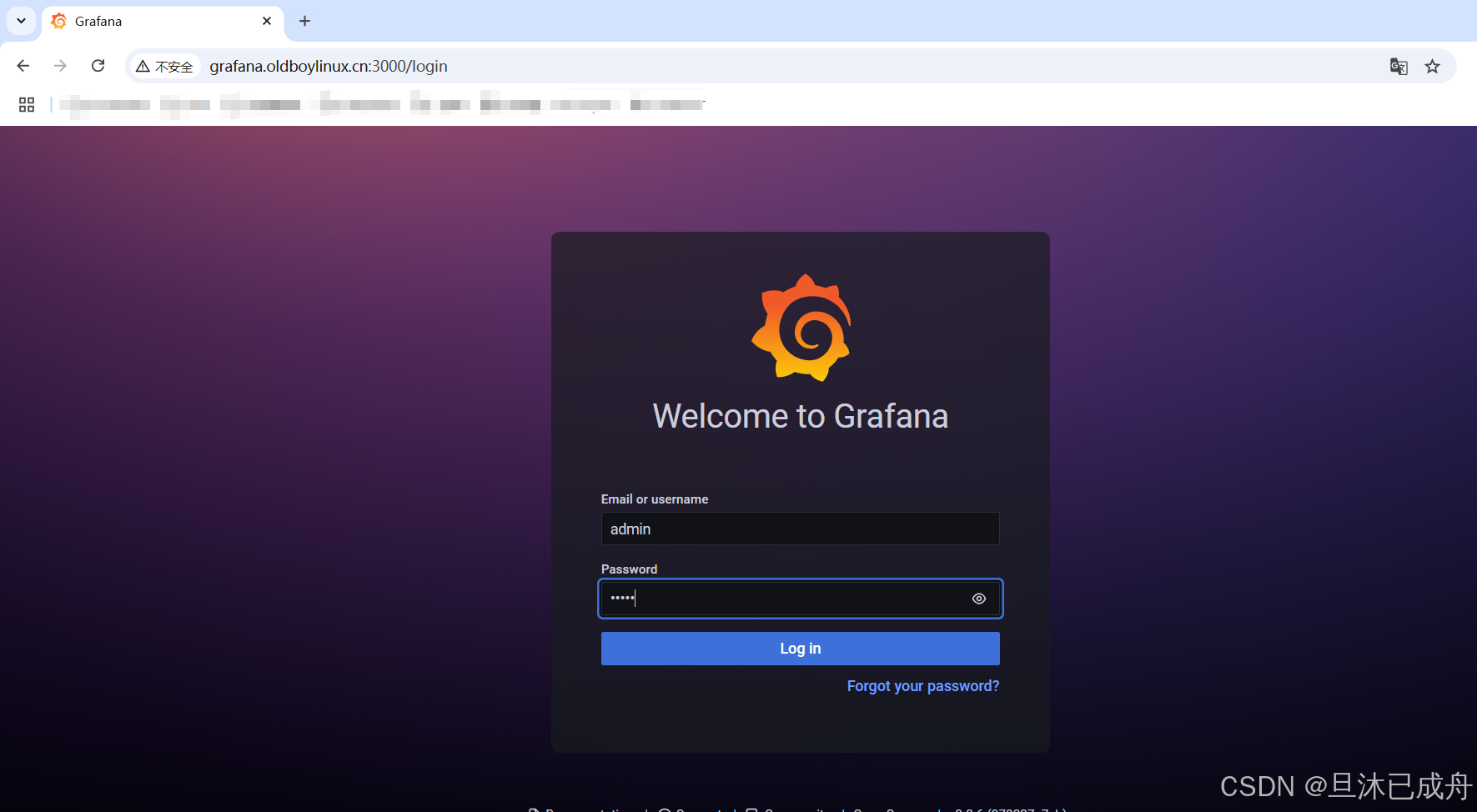The image size is (1477, 812).
Task: Click into the Password input field
Action: [800, 599]
